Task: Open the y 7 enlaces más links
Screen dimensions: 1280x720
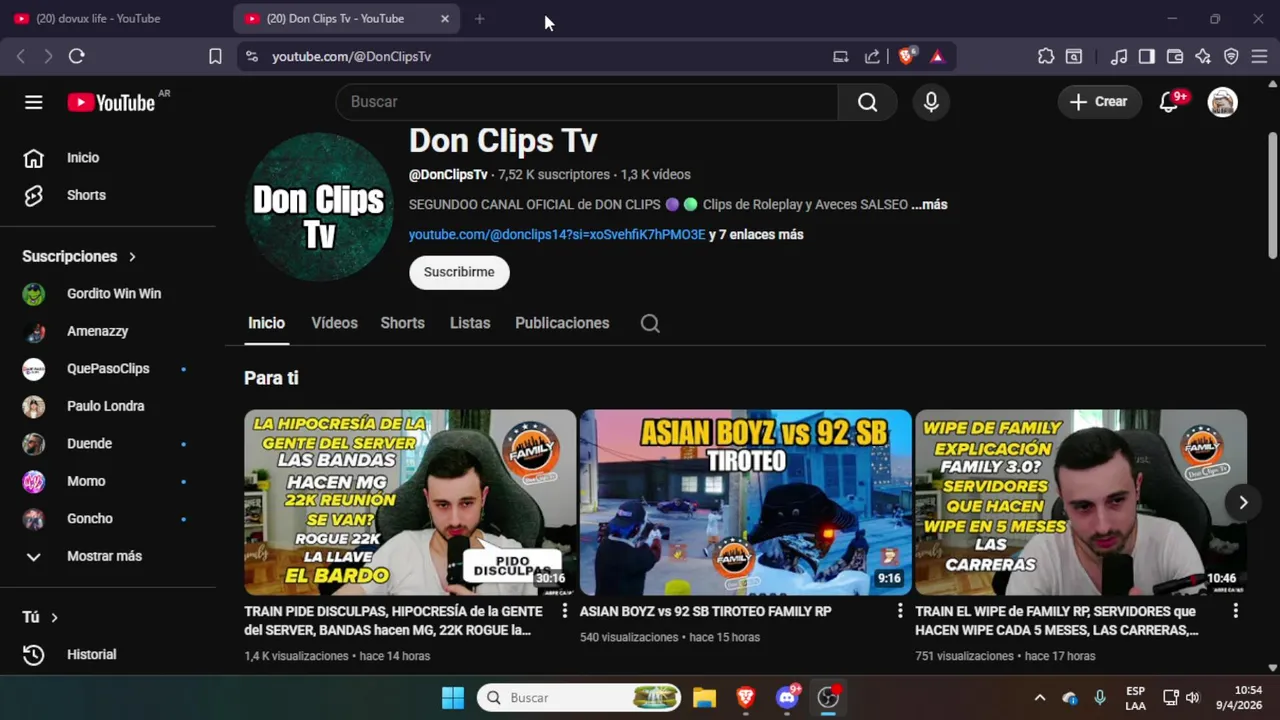Action: [x=756, y=235]
